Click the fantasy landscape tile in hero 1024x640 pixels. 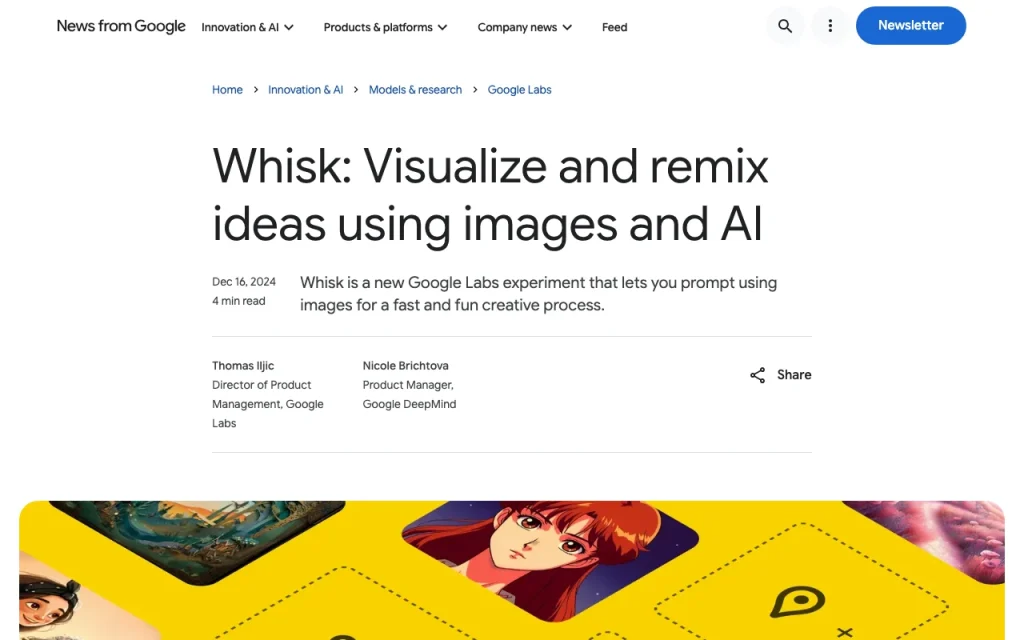[197, 539]
